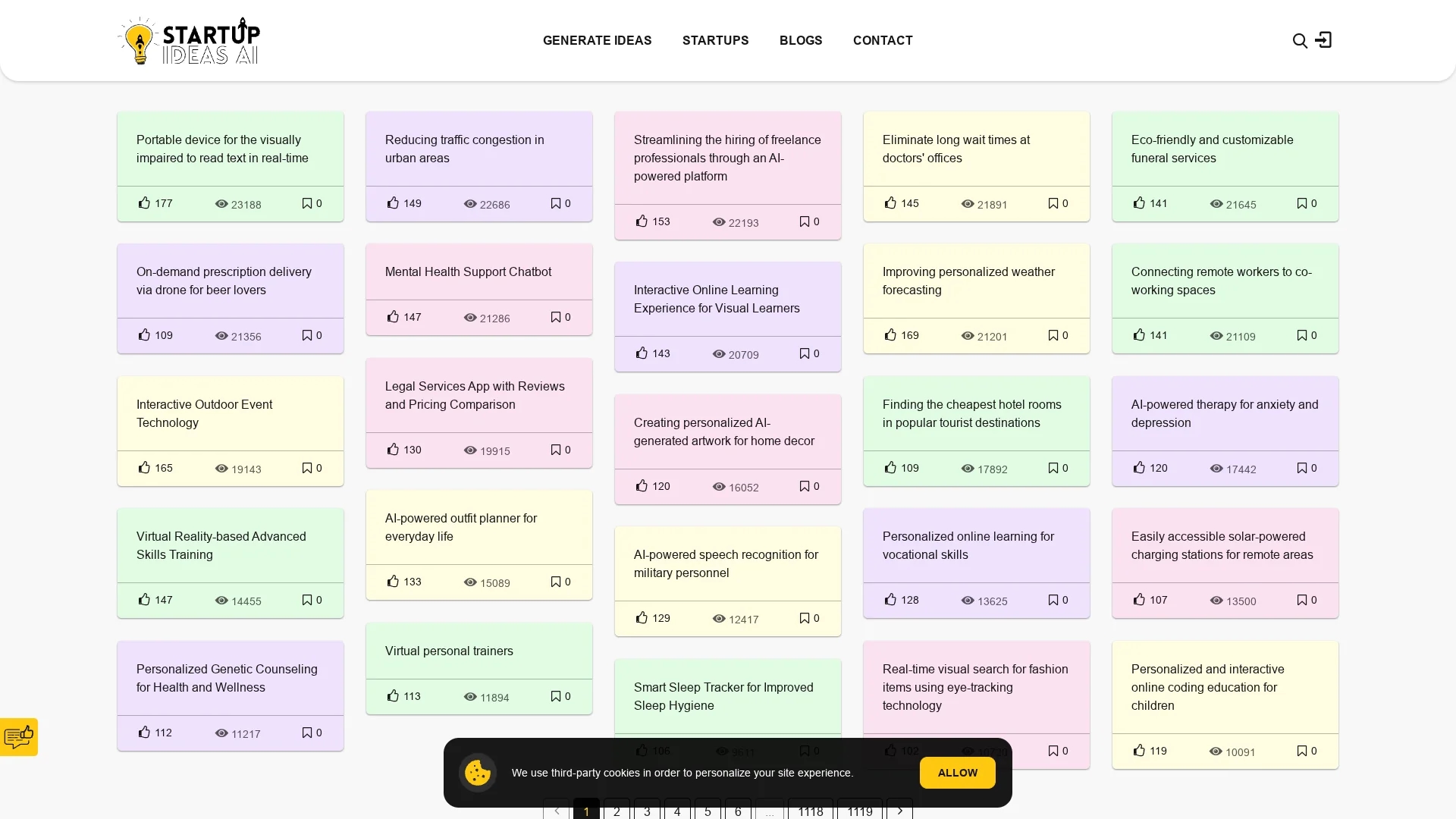
Task: Click the login arrow icon
Action: click(1323, 39)
